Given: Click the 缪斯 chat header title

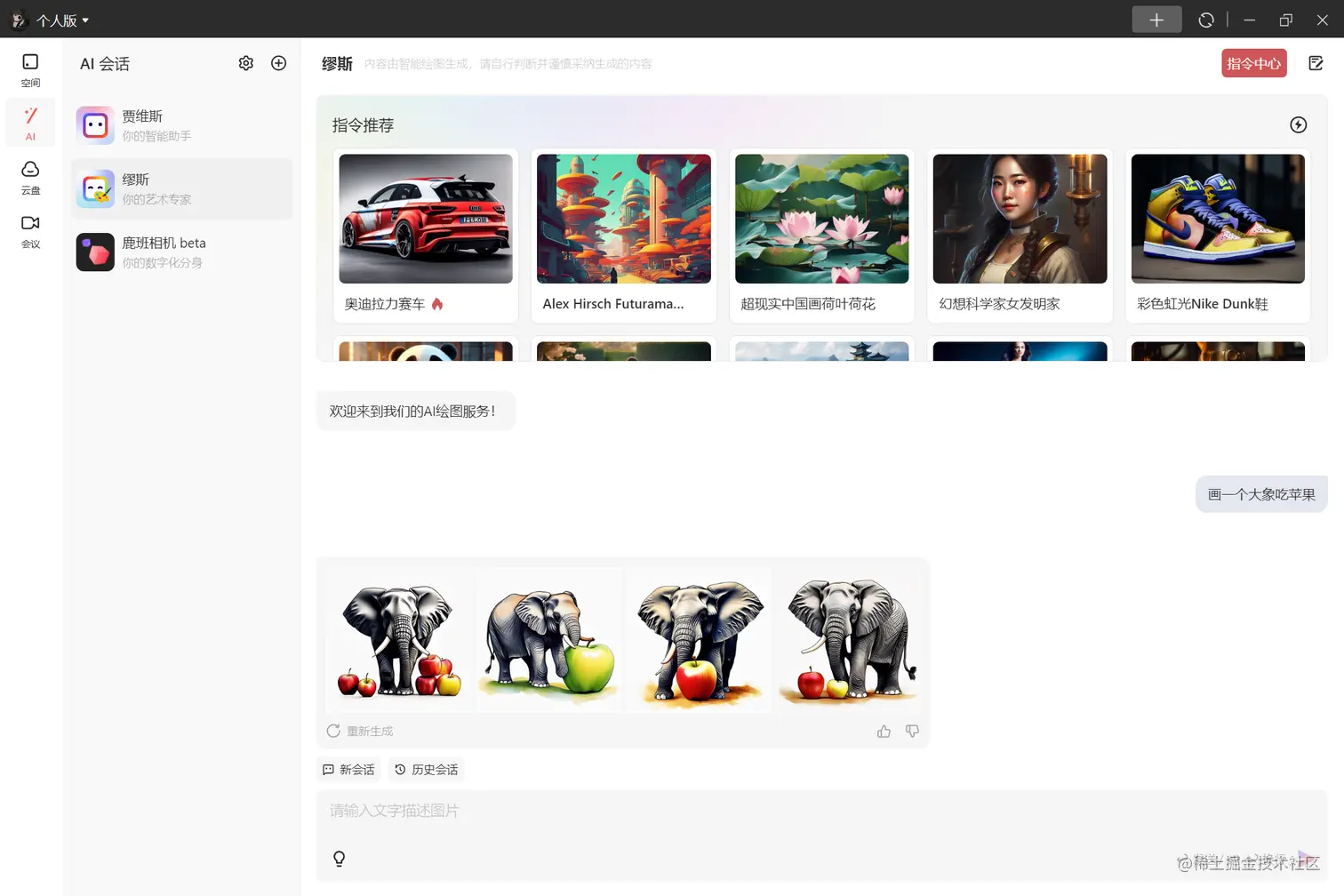Looking at the screenshot, I should [x=337, y=64].
